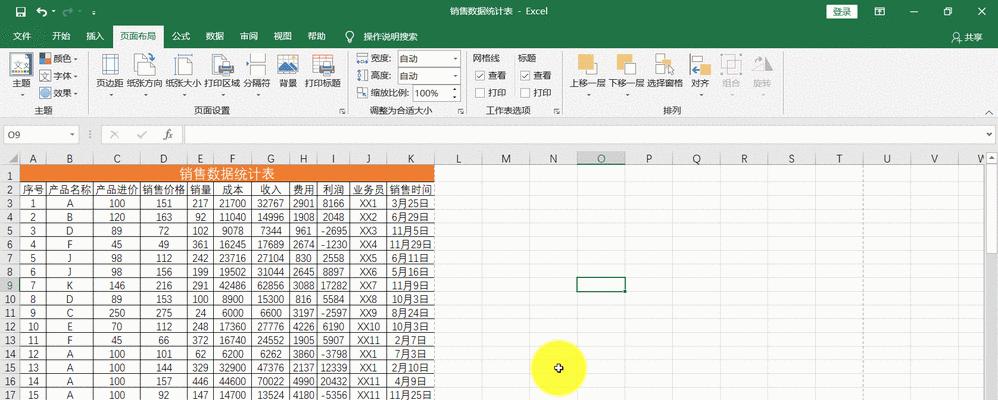Click the Name Box showing O9
Image resolution: width=998 pixels, height=400 pixels.
click(x=35, y=134)
